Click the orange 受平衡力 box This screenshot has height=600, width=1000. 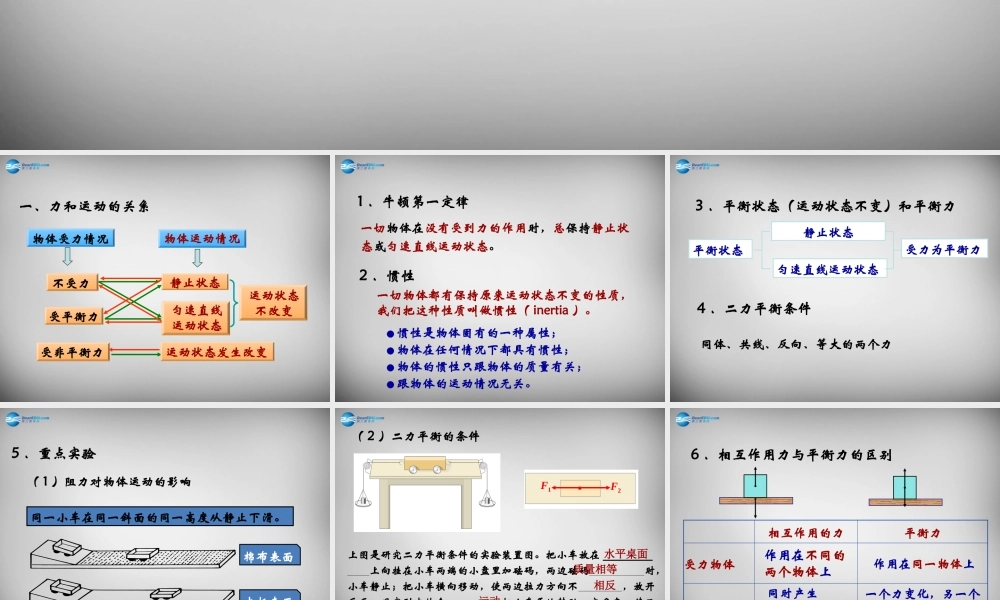[74, 316]
